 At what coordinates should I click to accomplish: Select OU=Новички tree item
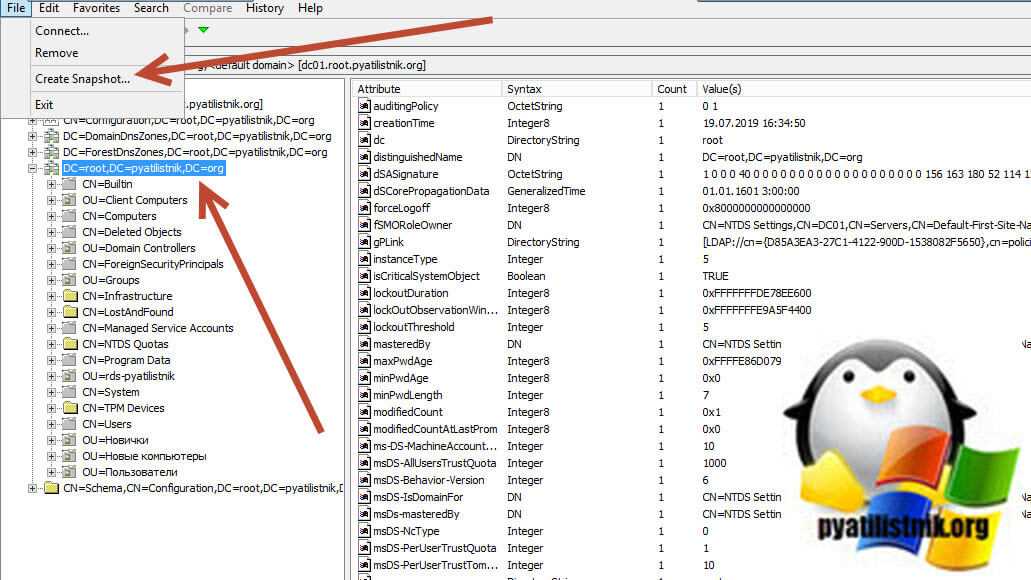115,440
